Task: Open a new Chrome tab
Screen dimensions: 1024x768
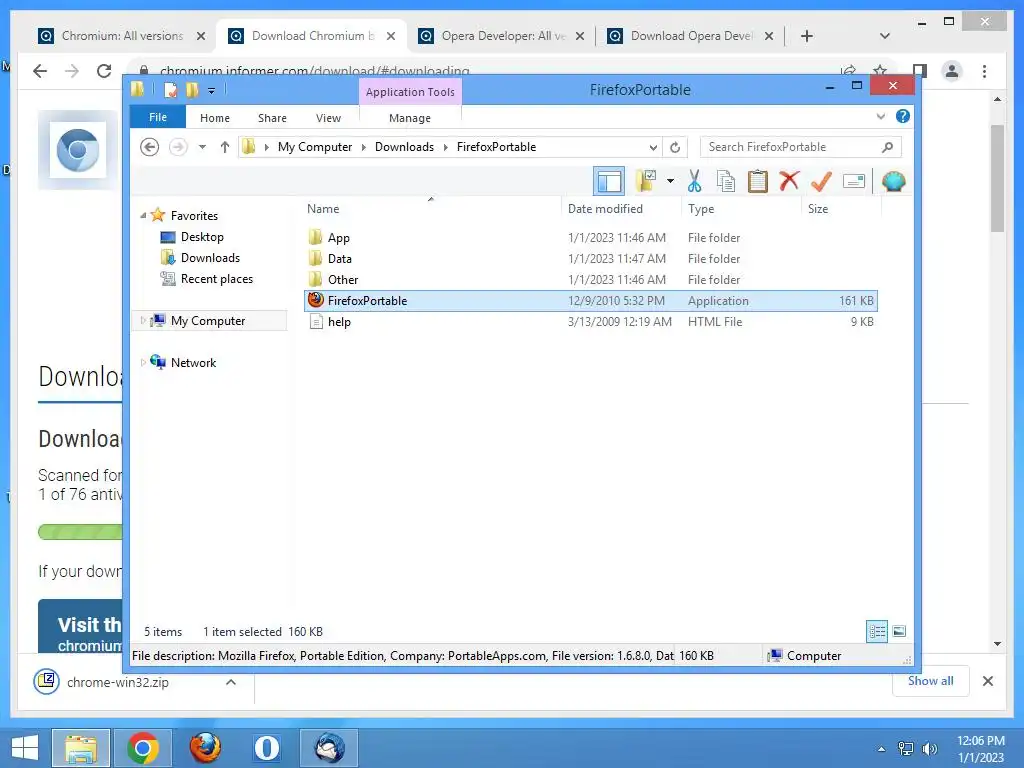Action: (x=807, y=36)
